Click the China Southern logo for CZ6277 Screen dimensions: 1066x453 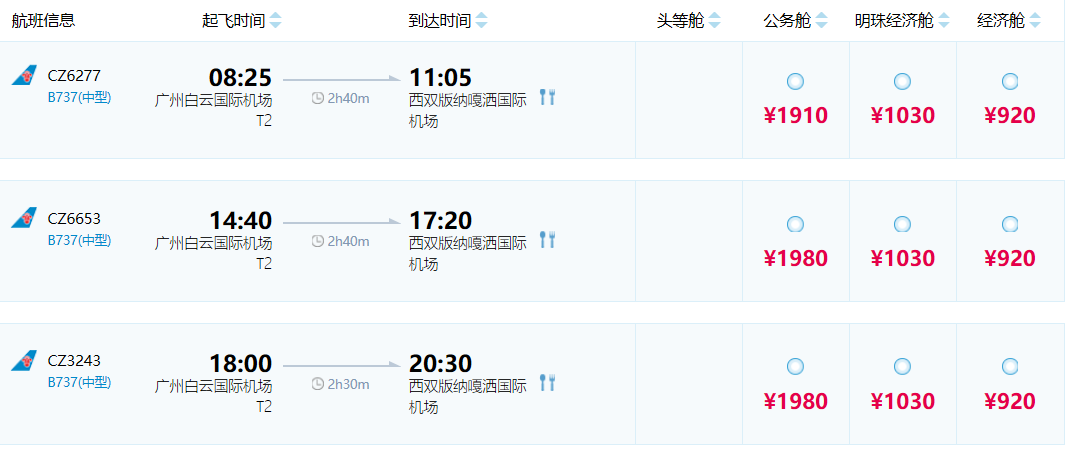point(24,76)
